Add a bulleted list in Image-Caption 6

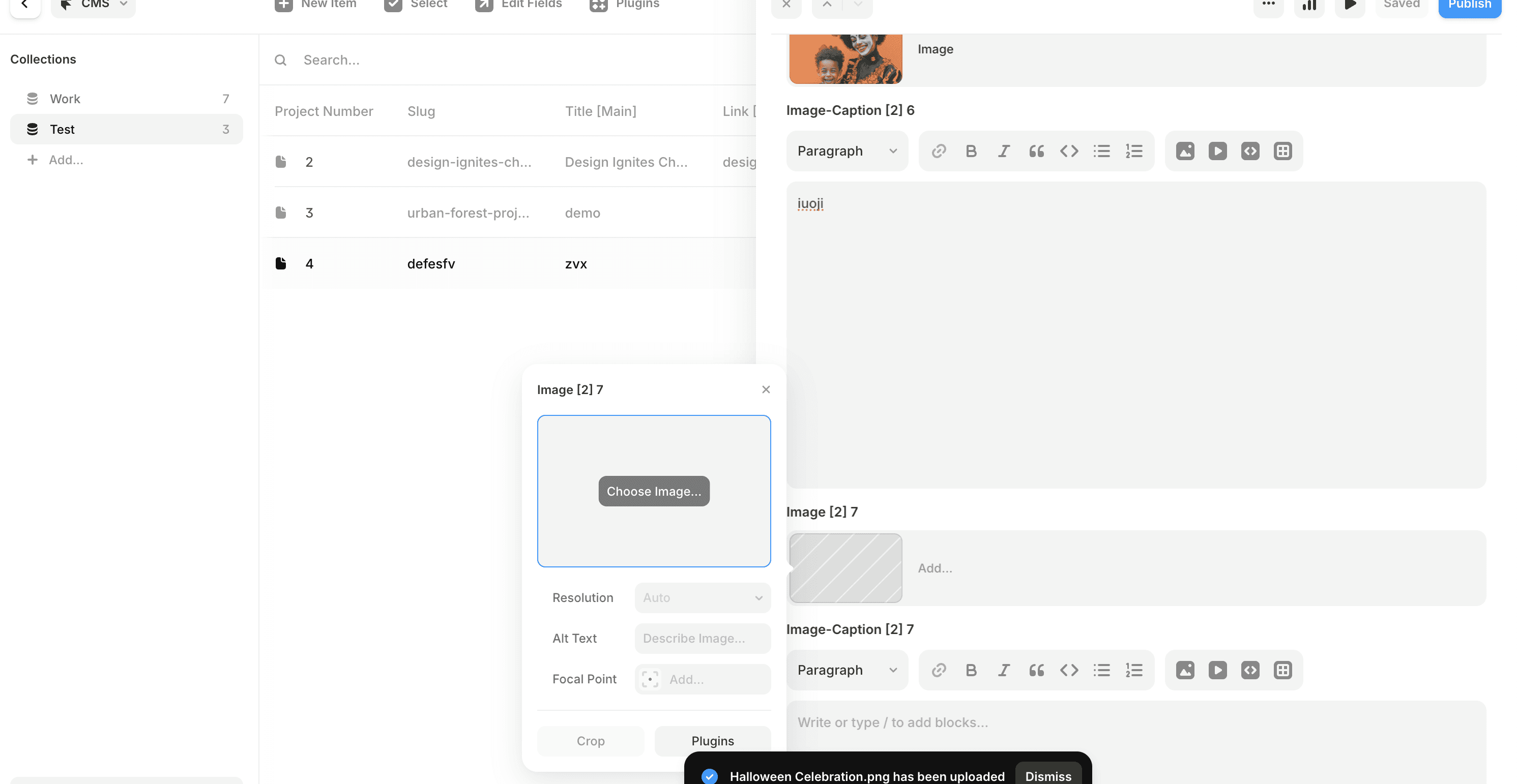coord(1101,152)
